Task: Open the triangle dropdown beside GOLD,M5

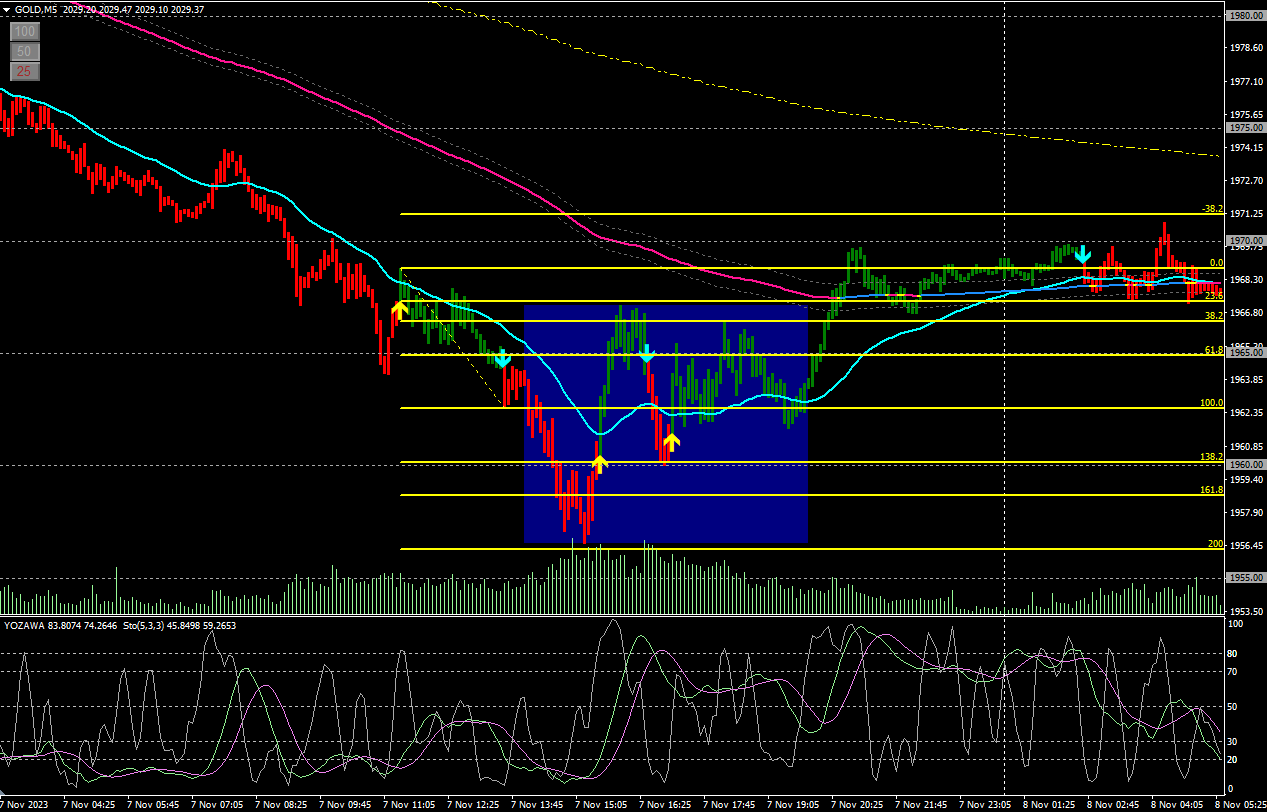Action: [7, 9]
